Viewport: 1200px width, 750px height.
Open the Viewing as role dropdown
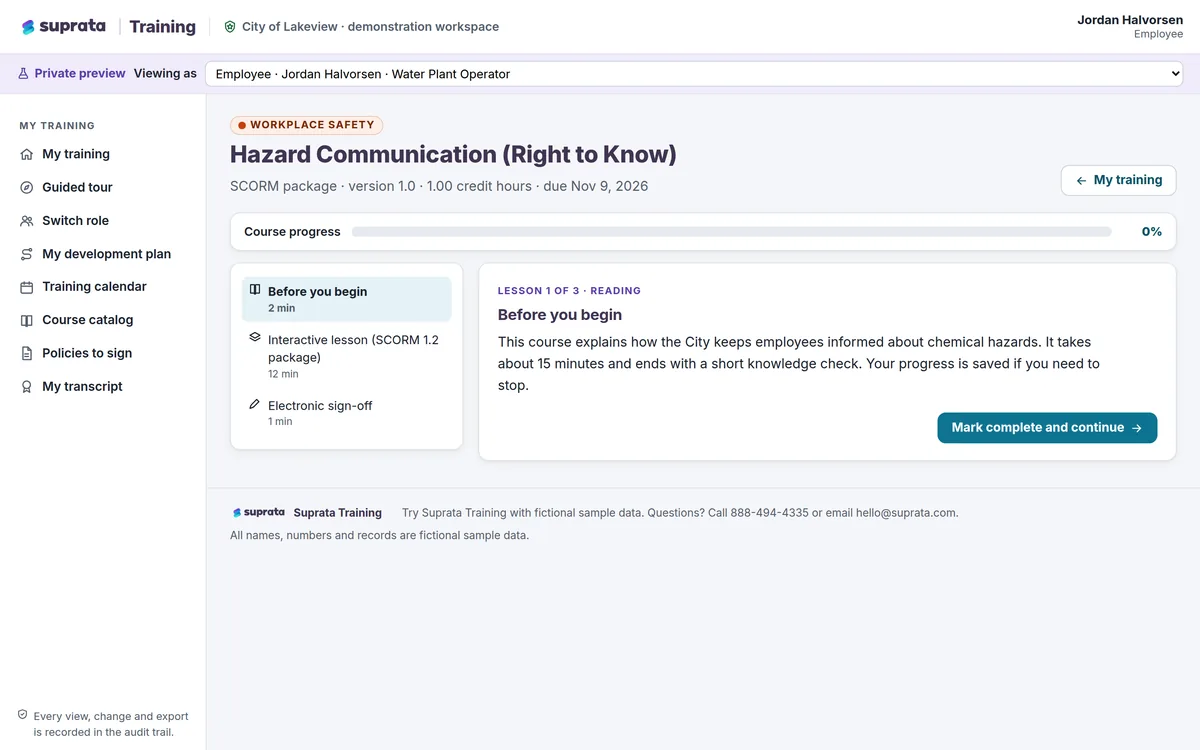coord(694,74)
